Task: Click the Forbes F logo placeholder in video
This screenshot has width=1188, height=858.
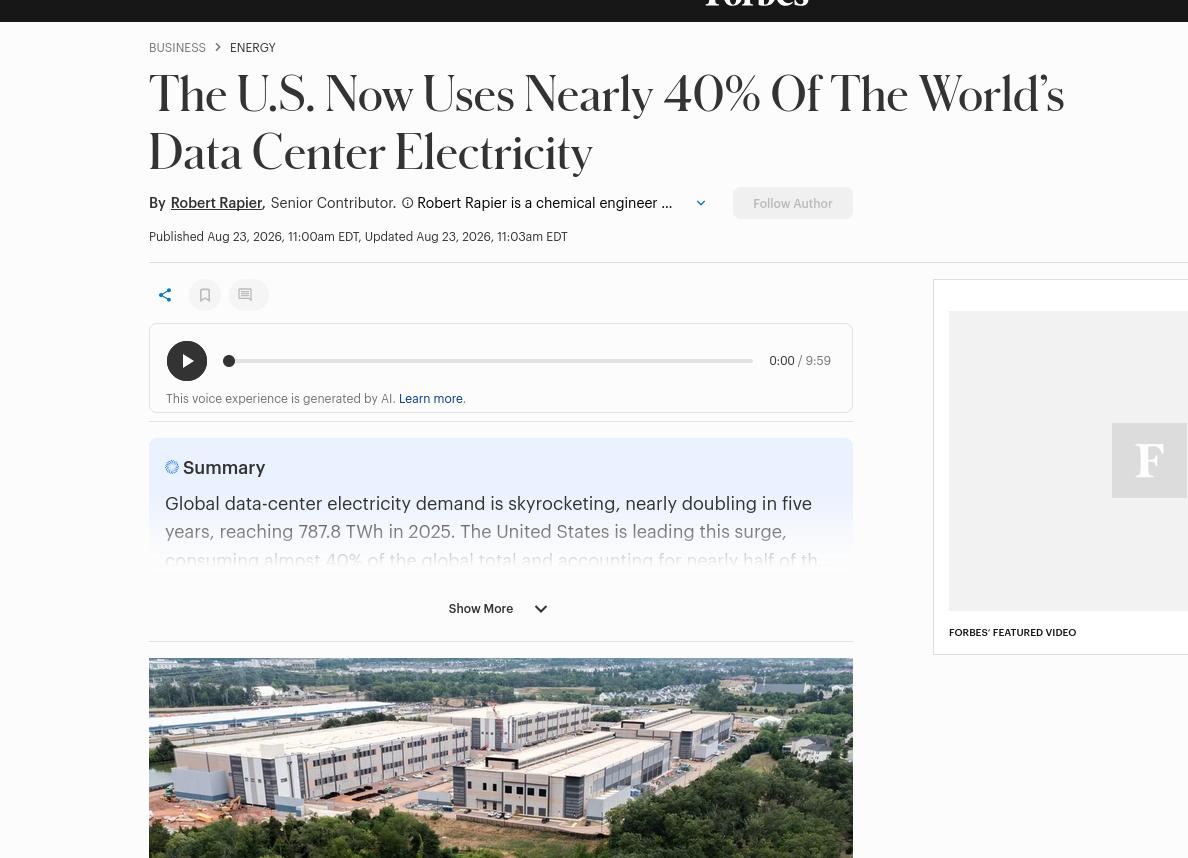Action: tap(1149, 460)
